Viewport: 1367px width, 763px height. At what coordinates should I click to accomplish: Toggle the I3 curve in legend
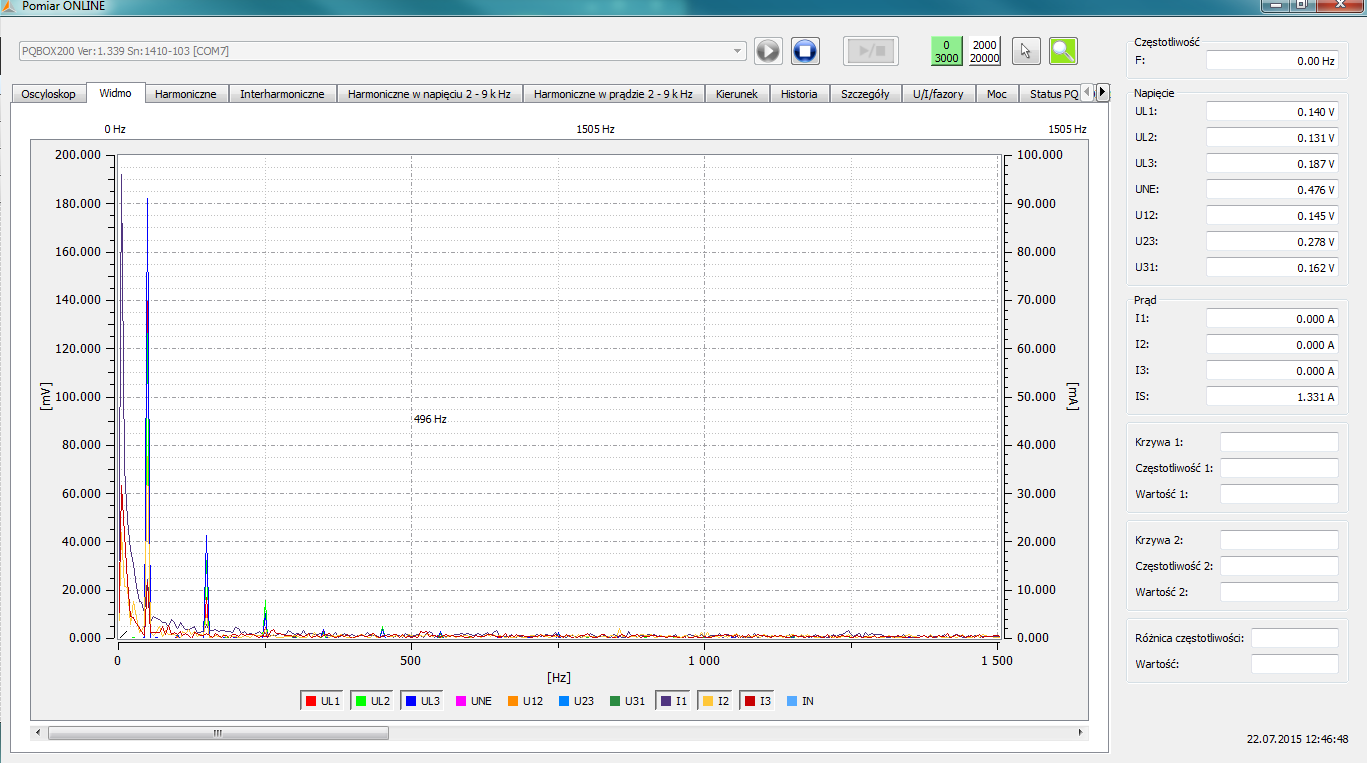pos(758,701)
